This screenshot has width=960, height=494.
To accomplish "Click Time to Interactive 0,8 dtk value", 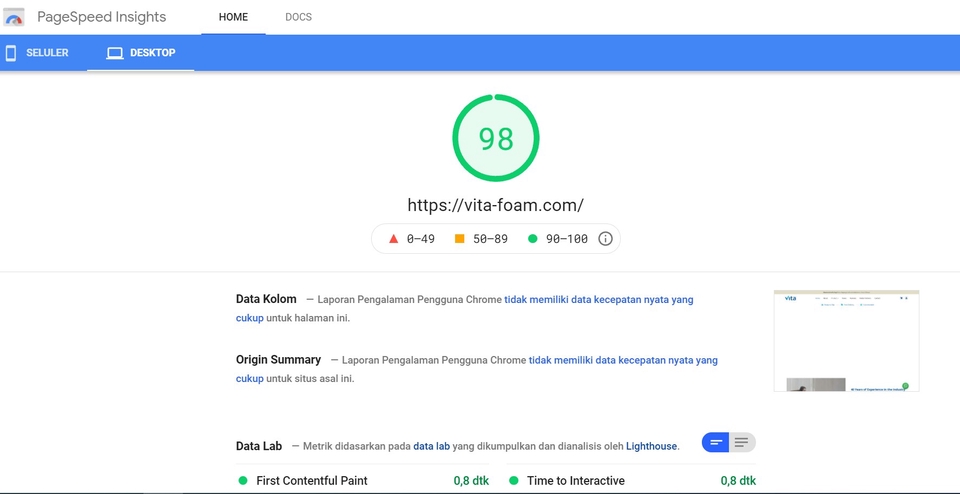I will [738, 481].
